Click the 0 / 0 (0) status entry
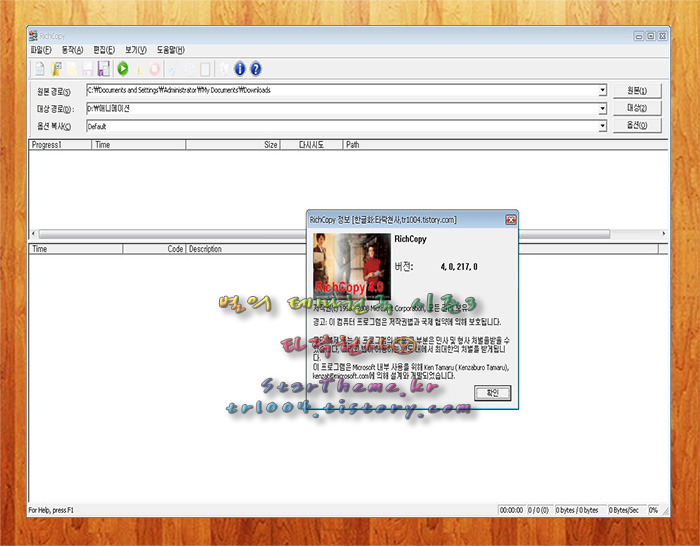Screen dimensions: 700x546 (538, 510)
